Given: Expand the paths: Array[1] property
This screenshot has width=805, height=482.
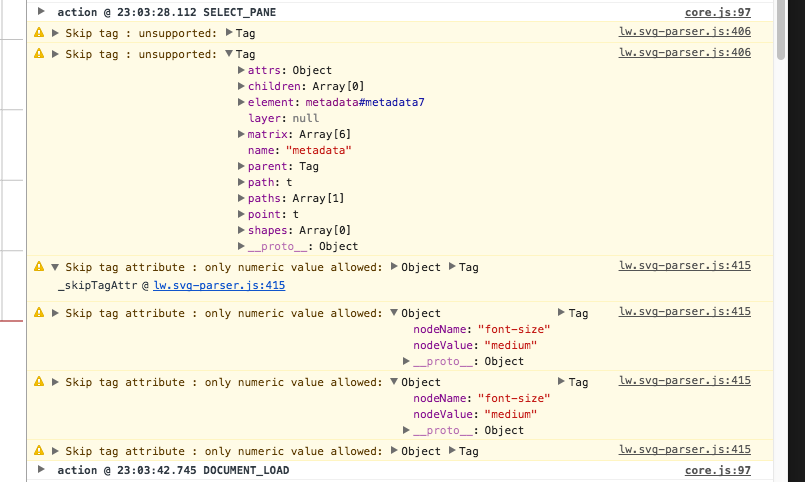Looking at the screenshot, I should pos(241,199).
